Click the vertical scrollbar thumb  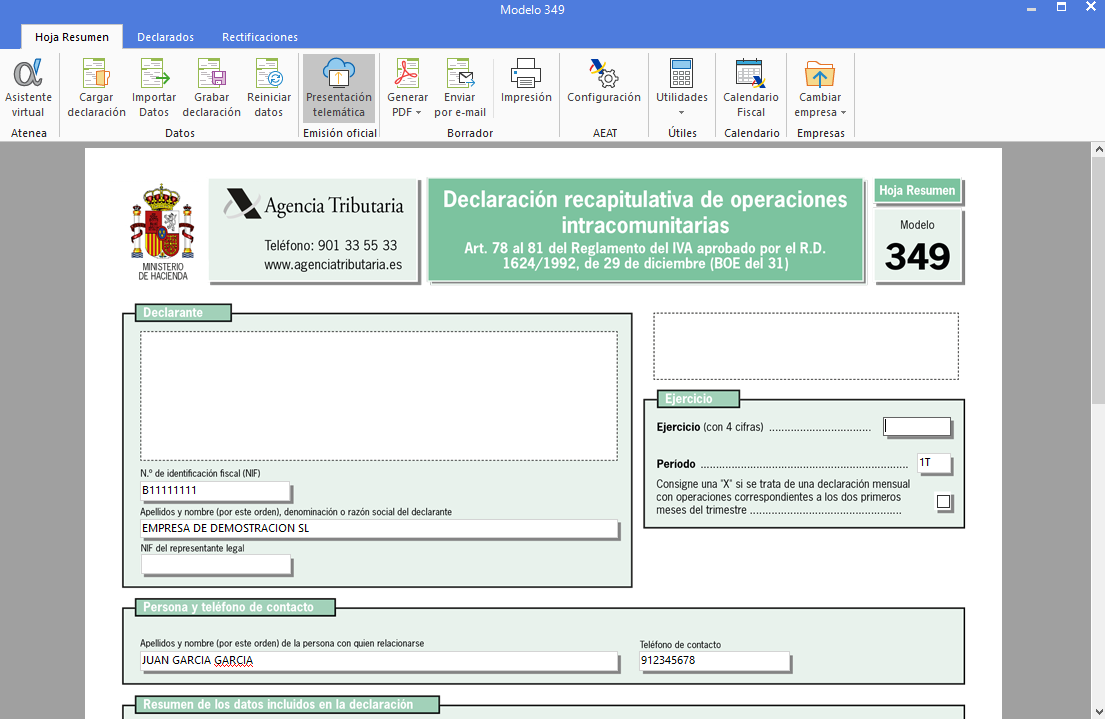[x=1099, y=281]
